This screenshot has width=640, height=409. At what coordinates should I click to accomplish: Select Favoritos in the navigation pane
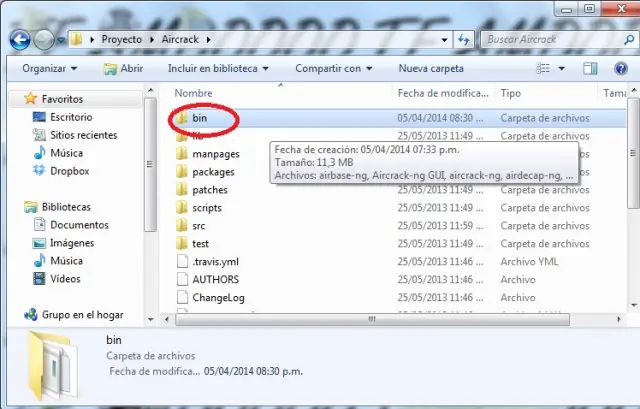[x=62, y=99]
